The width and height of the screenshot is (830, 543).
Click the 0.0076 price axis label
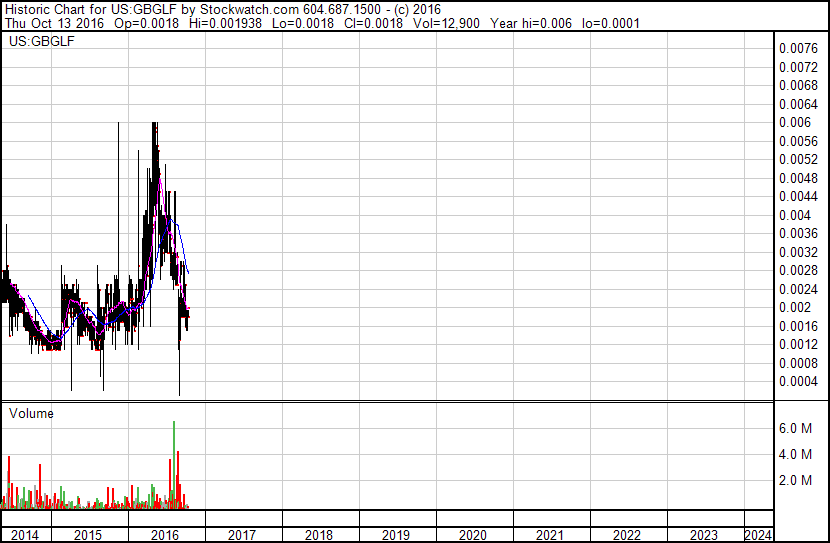(799, 48)
